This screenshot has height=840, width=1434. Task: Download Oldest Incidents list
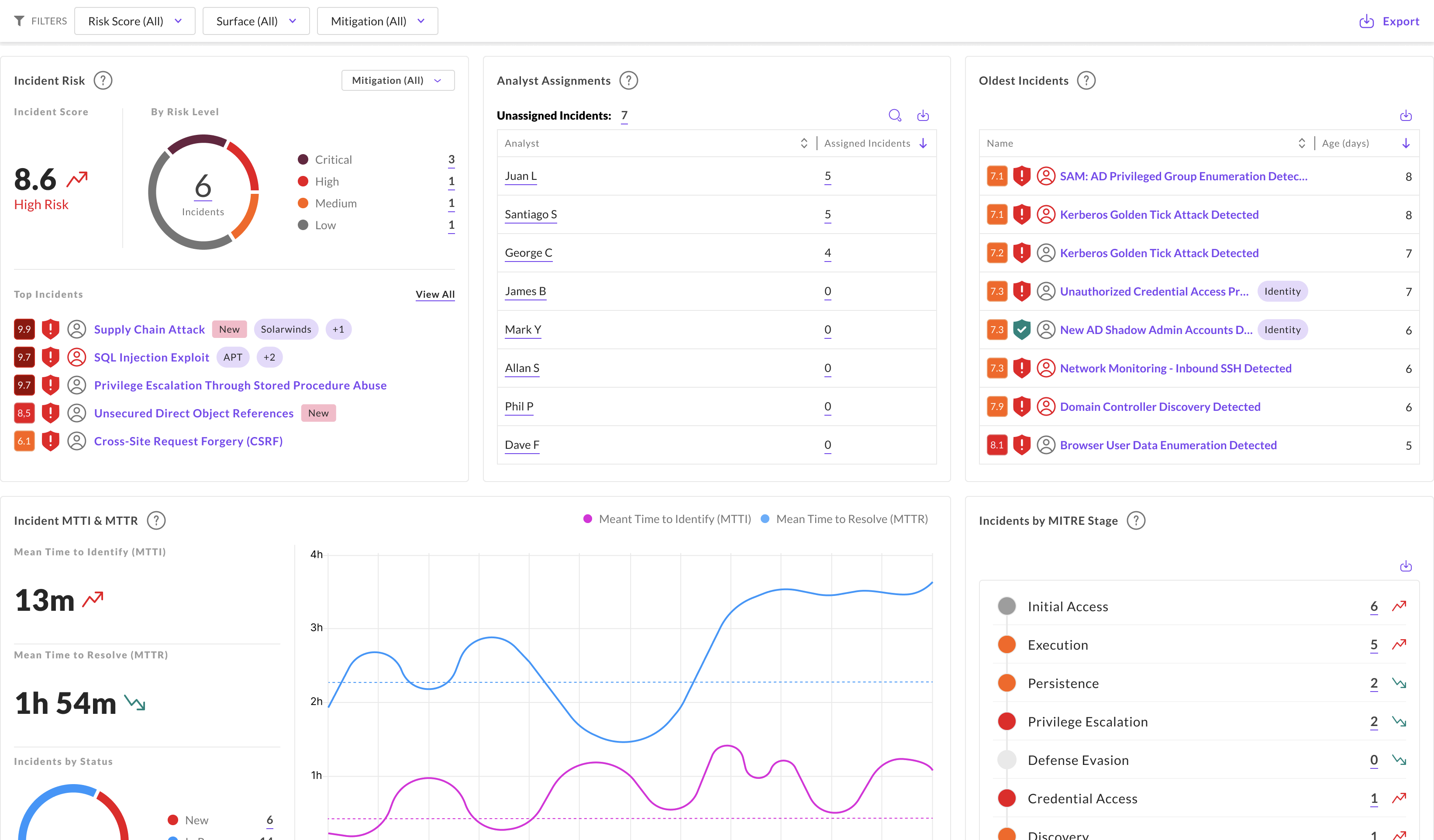click(1406, 116)
